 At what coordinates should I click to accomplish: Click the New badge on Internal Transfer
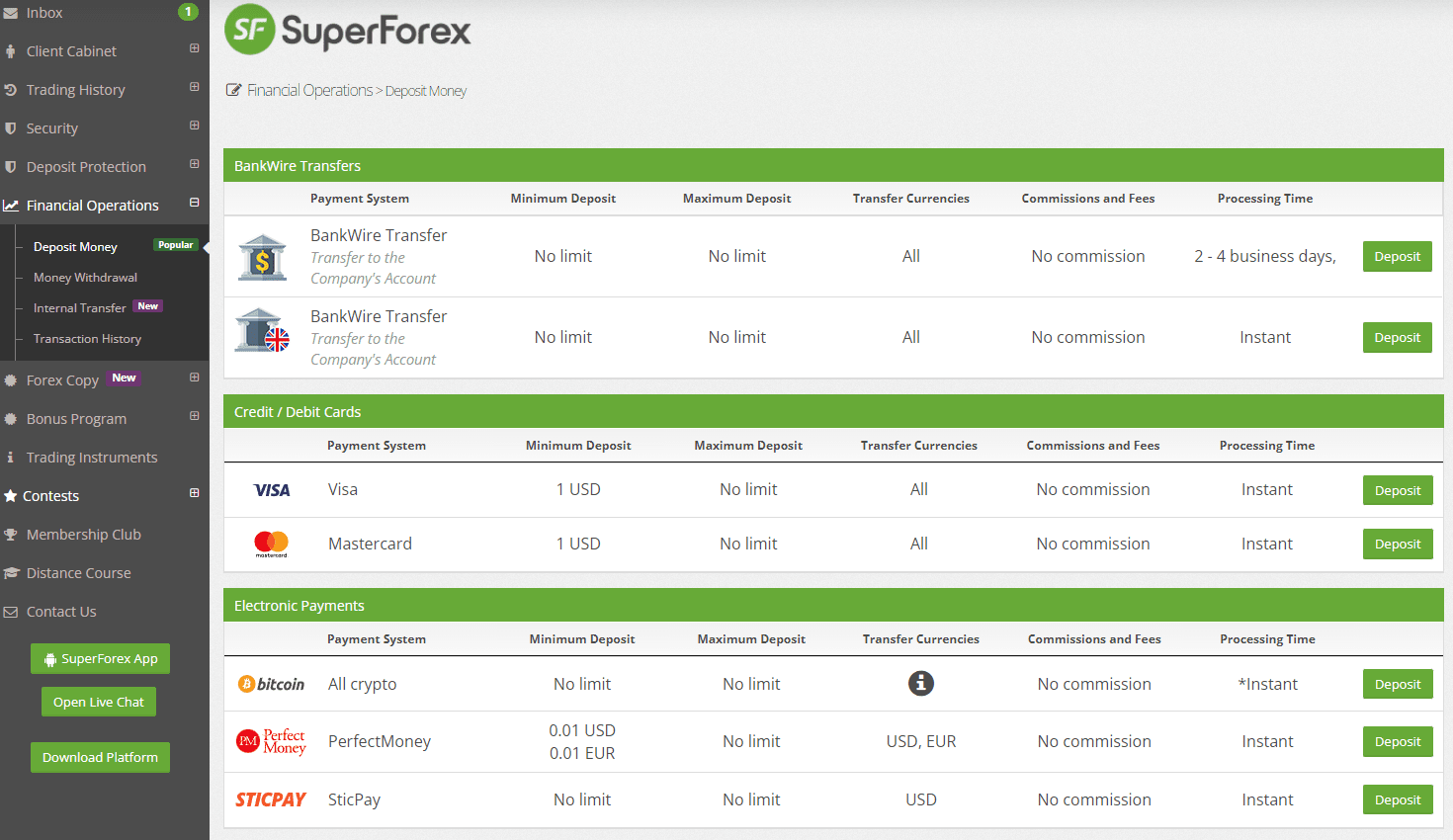(x=148, y=306)
